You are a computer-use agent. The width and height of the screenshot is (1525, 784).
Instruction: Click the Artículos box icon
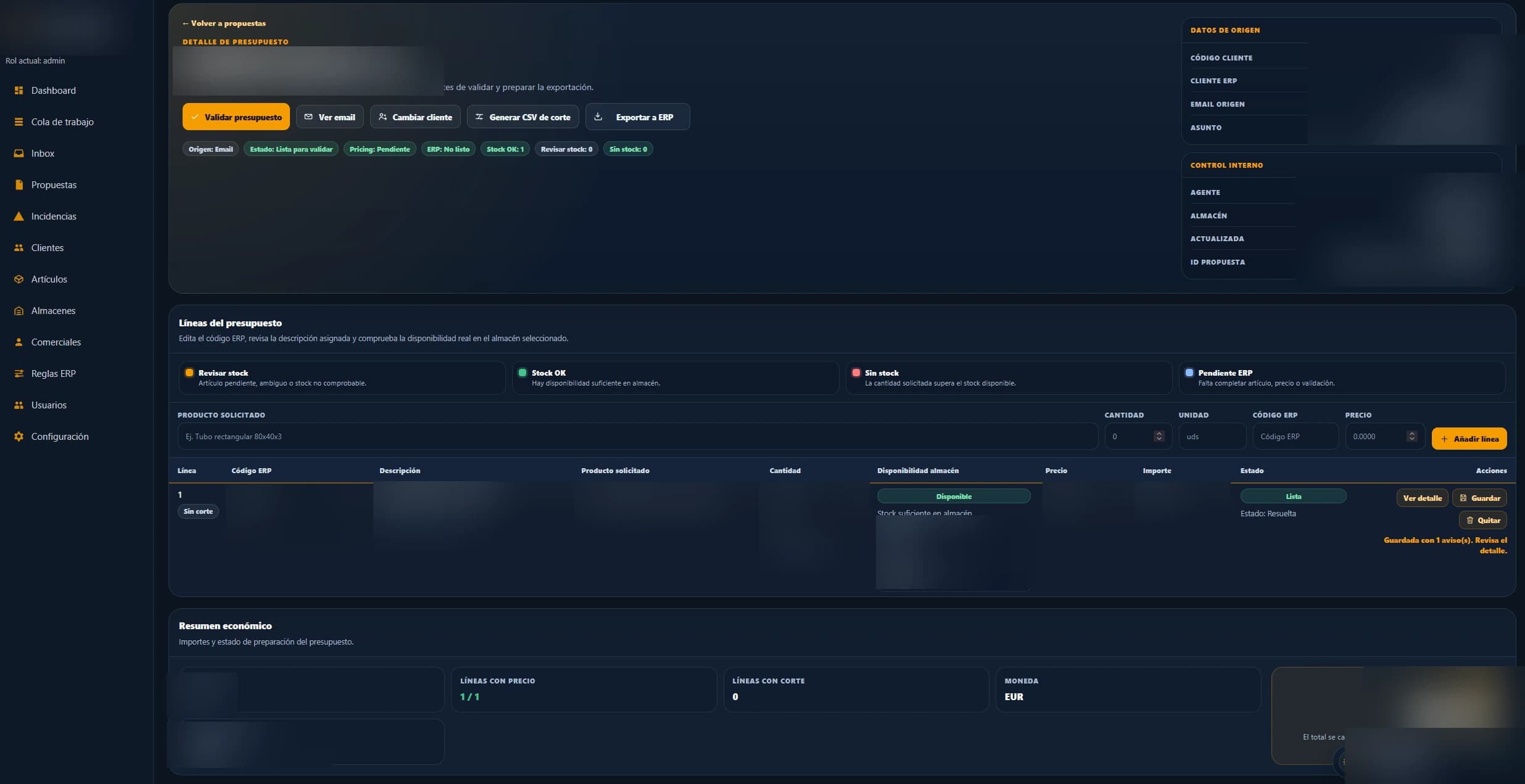19,279
